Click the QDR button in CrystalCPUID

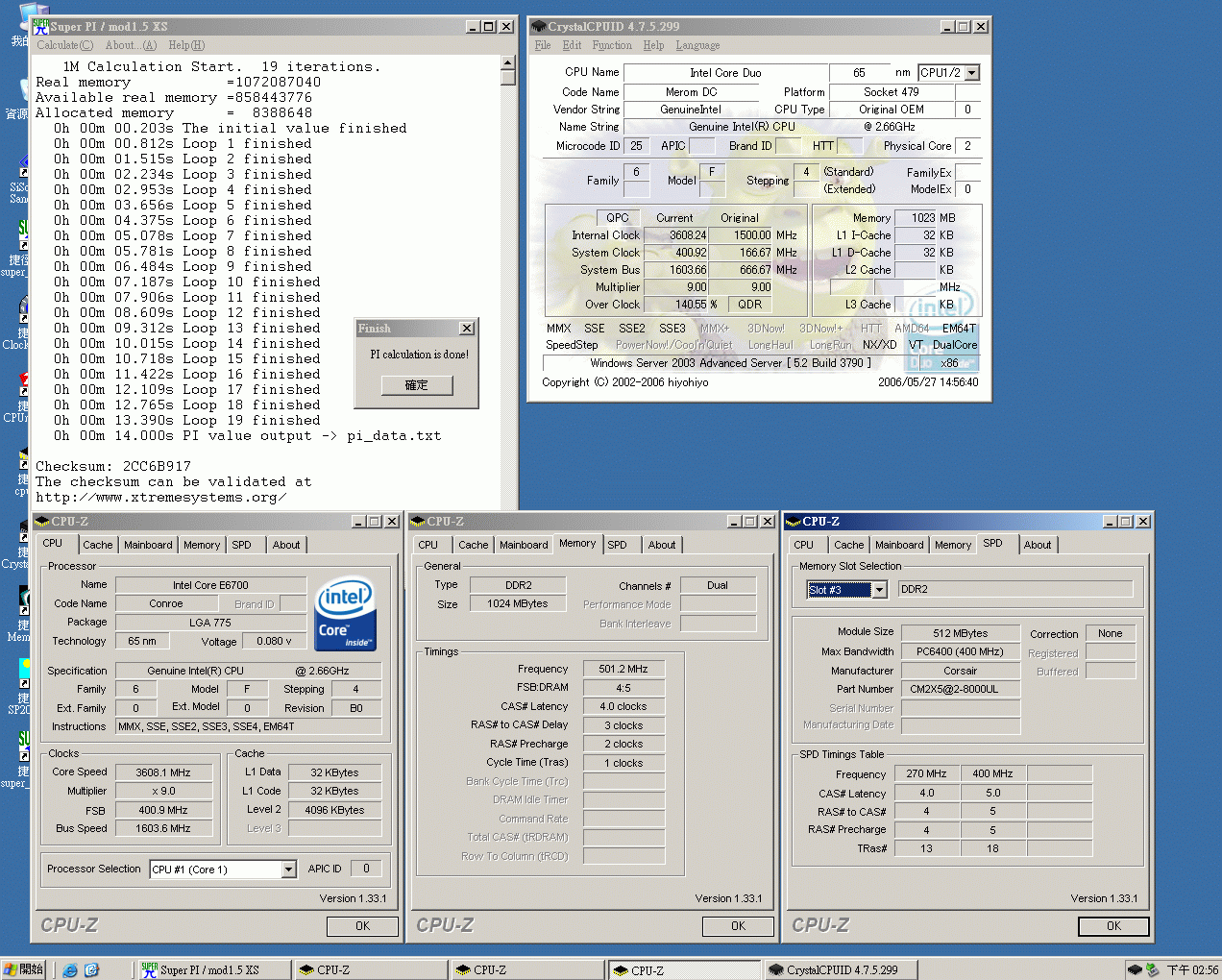click(x=750, y=305)
